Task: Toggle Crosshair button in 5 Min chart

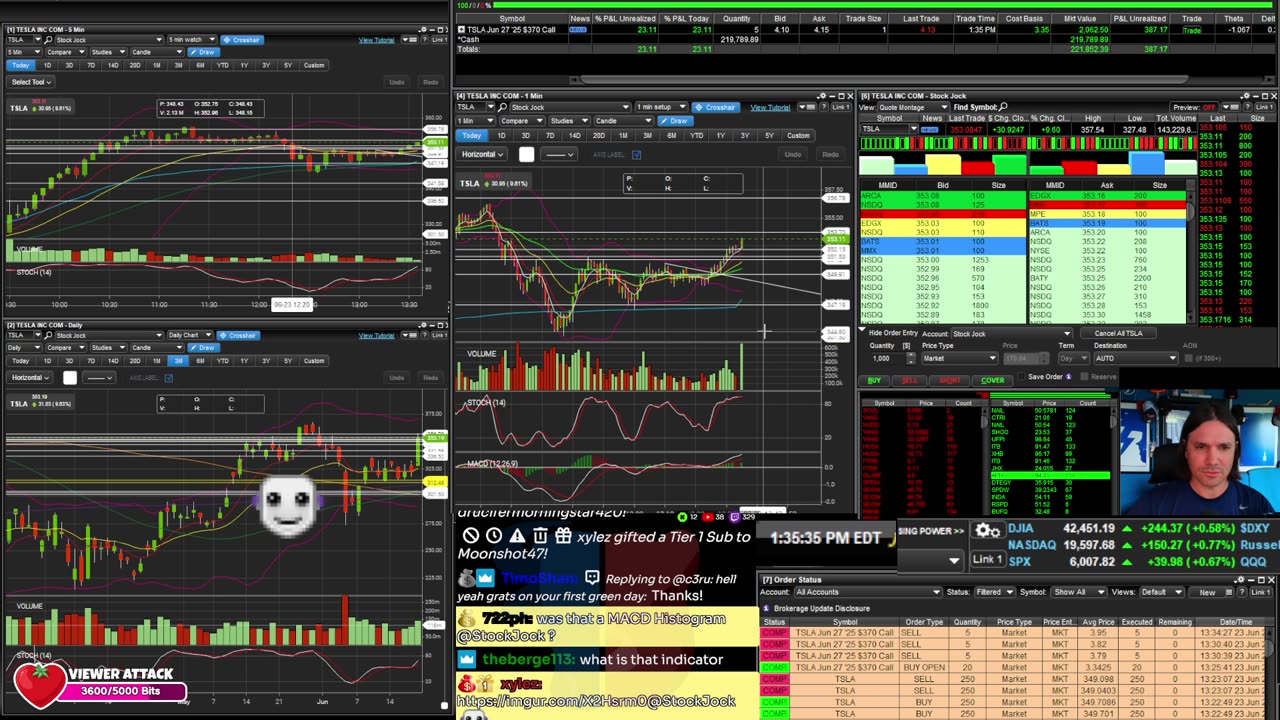Action: pyautogui.click(x=241, y=40)
